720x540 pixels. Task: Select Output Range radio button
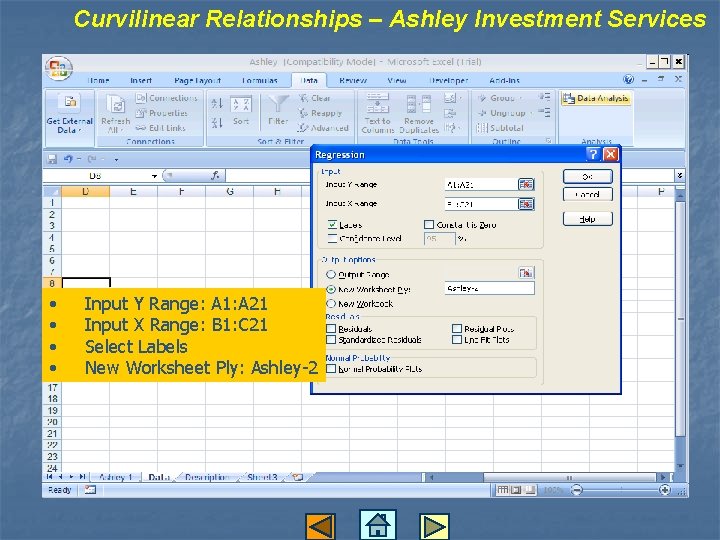pos(331,275)
